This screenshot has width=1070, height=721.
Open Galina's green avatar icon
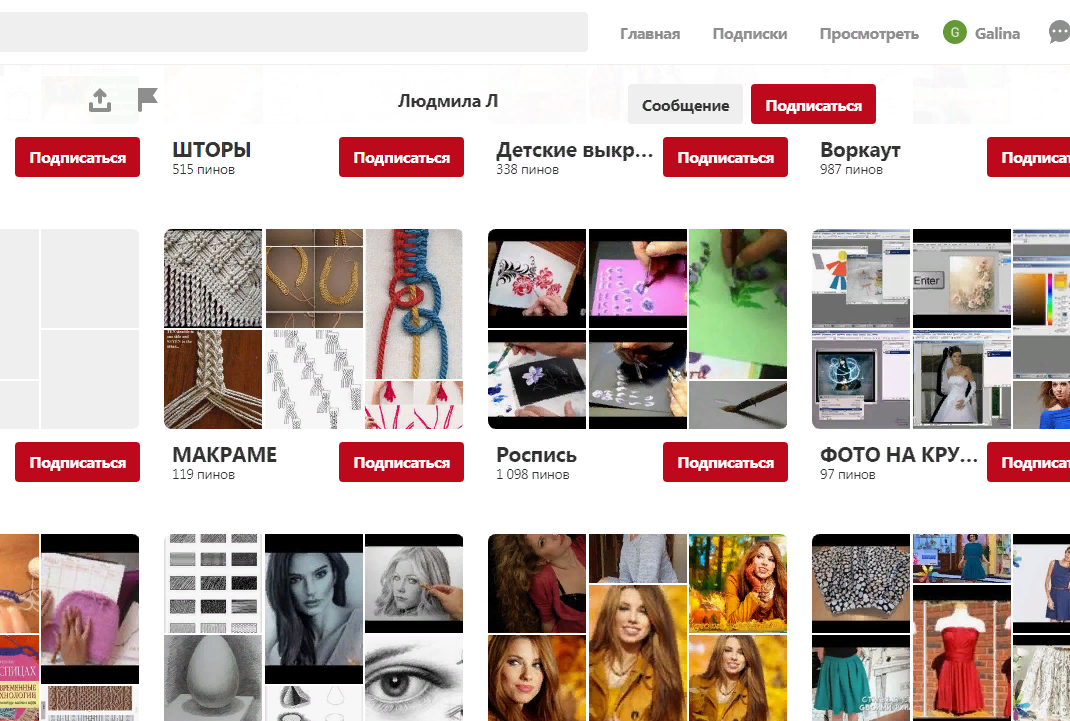(955, 32)
